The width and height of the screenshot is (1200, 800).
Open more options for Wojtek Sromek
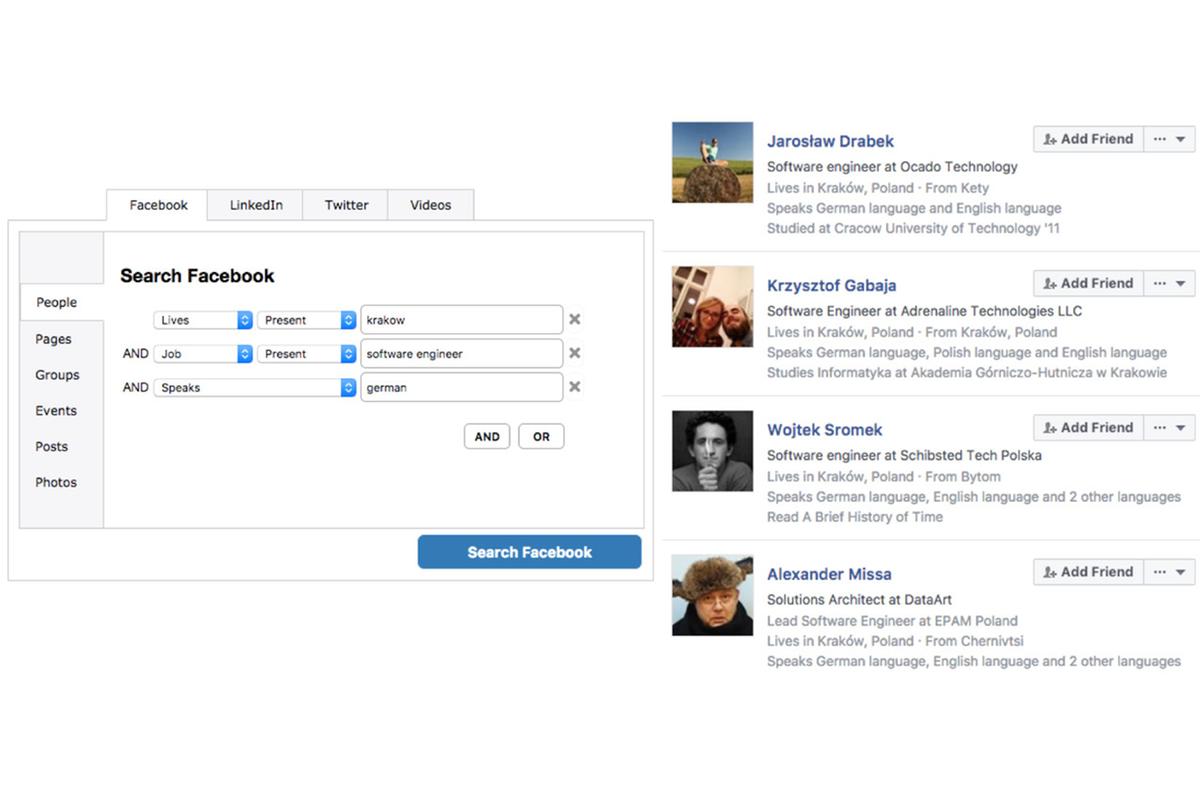[1169, 427]
